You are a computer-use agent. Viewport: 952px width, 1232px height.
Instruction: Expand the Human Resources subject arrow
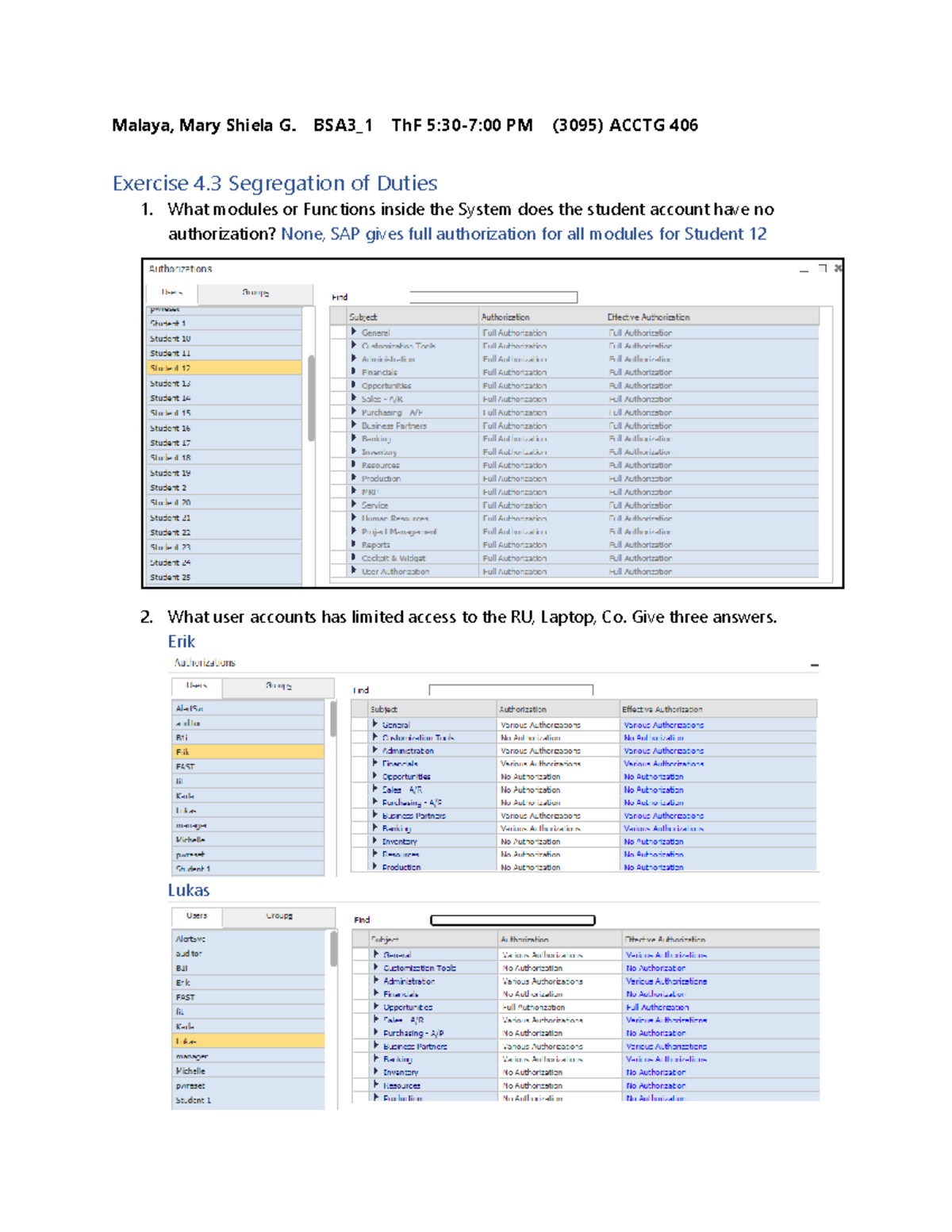pos(354,518)
